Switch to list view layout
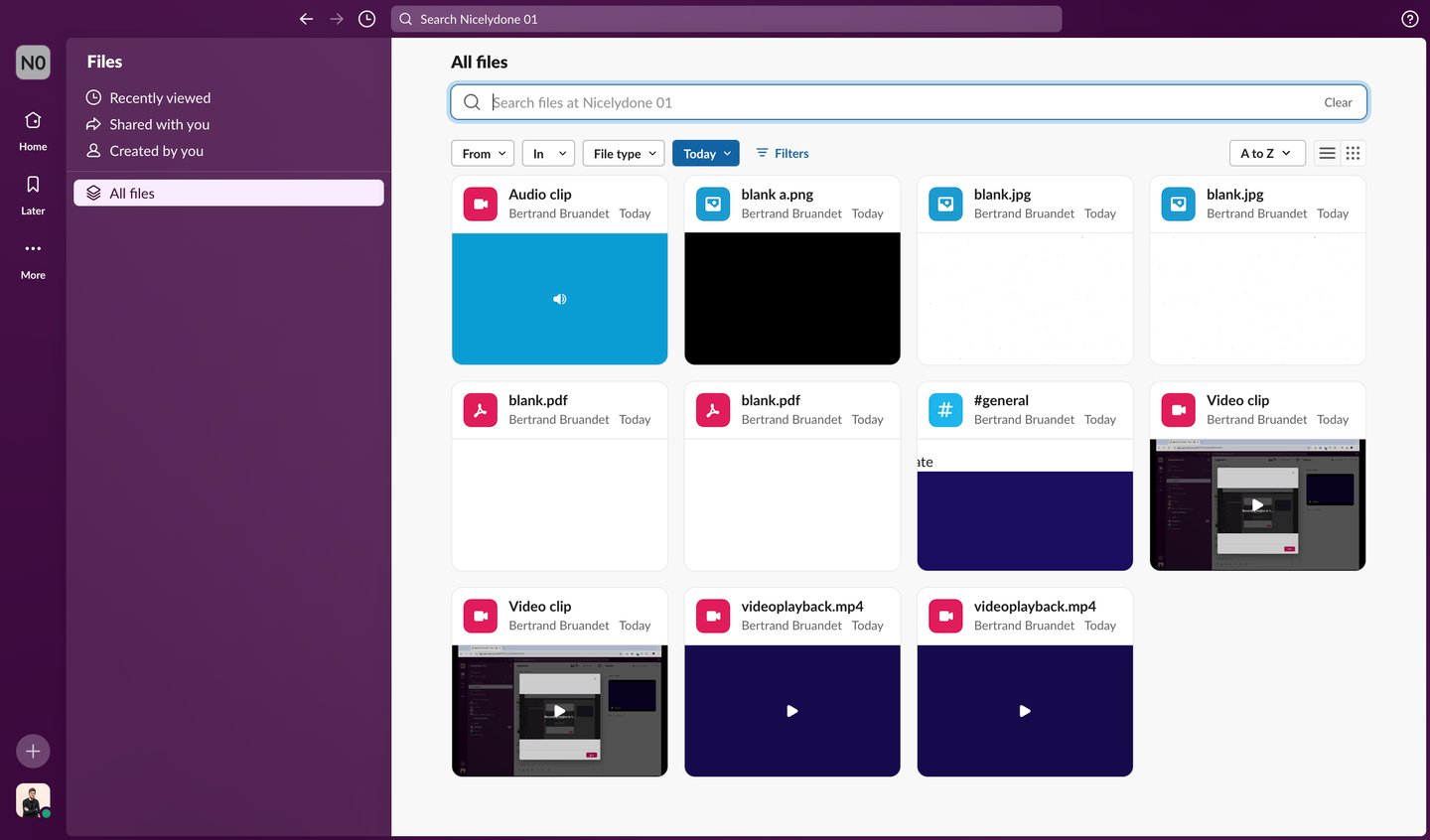 [x=1327, y=153]
